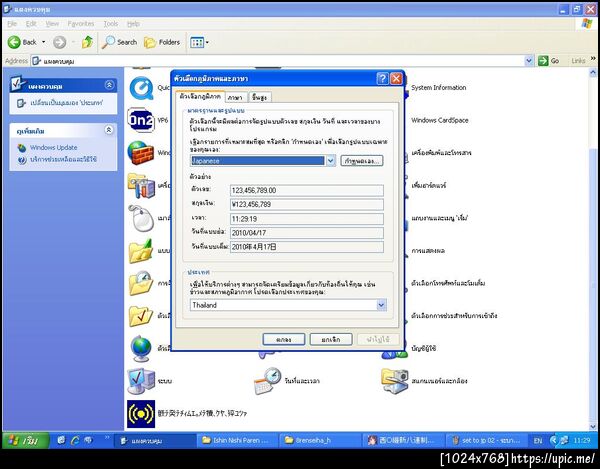
Task: Open the View menu
Action: [52, 24]
